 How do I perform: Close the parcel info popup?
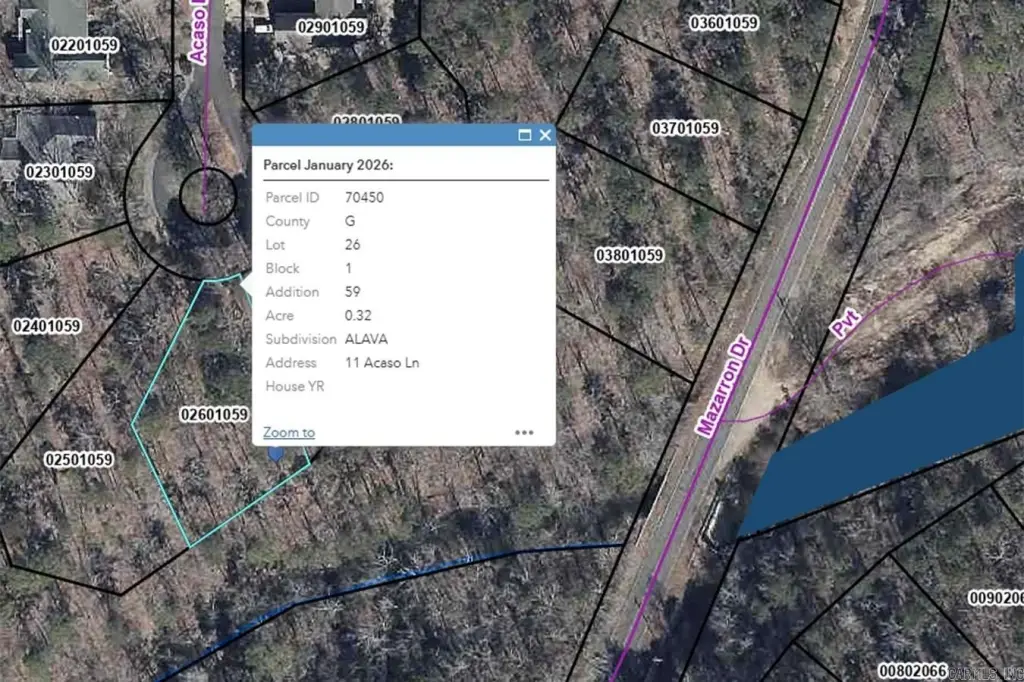[545, 136]
